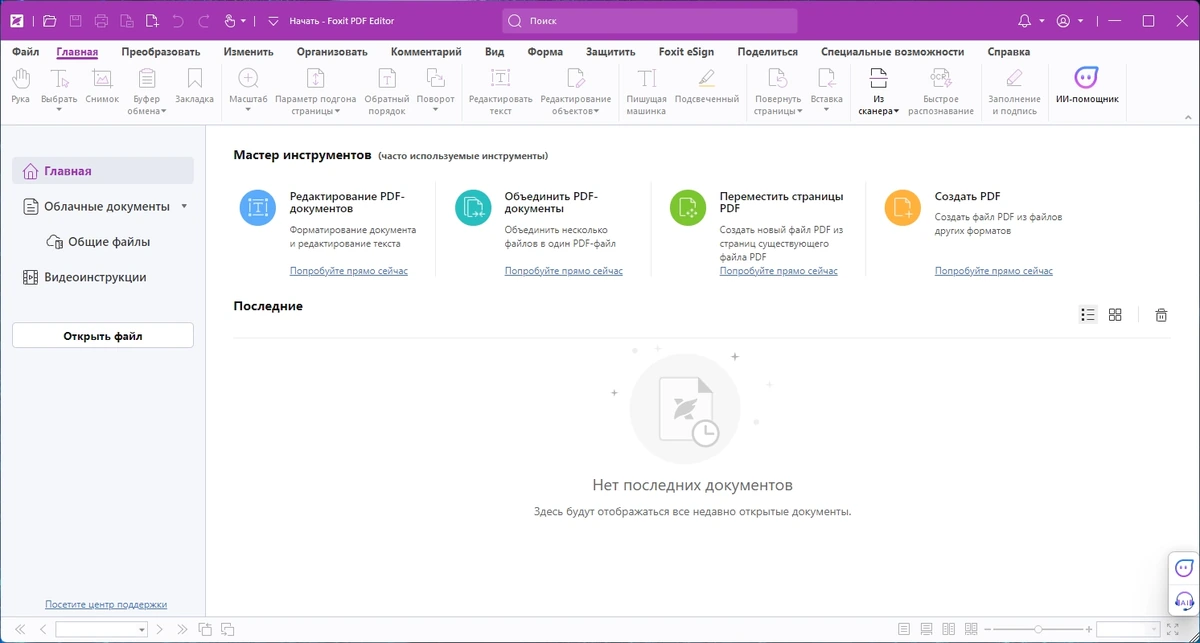Expand the Поворот dropdown

point(435,110)
